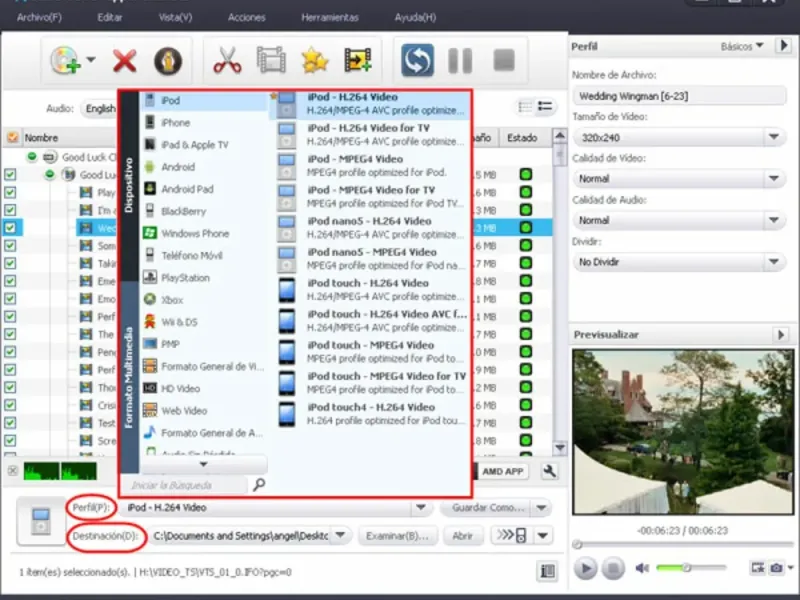Open the Ayuda(H) menu

tap(415, 17)
